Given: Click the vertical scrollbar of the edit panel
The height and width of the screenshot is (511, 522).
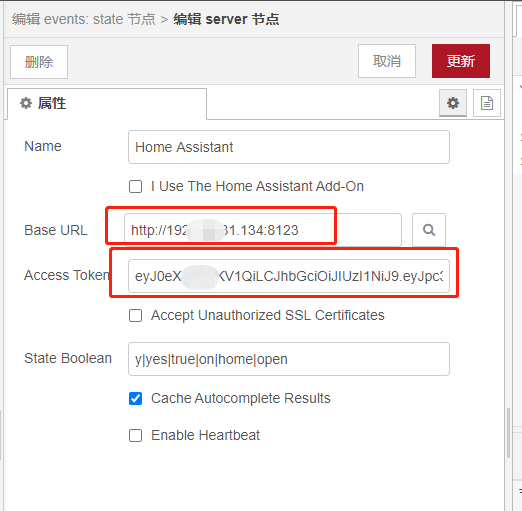Looking at the screenshot, I should 508,433.
